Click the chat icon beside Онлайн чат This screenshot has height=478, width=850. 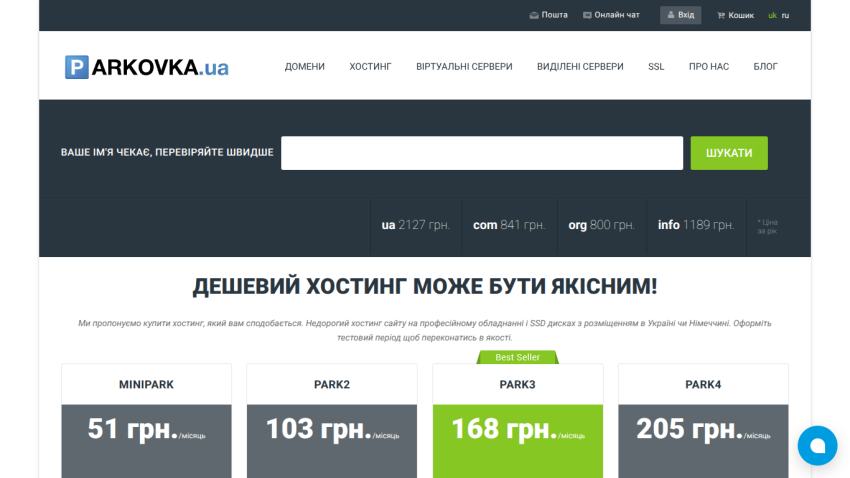pos(587,15)
